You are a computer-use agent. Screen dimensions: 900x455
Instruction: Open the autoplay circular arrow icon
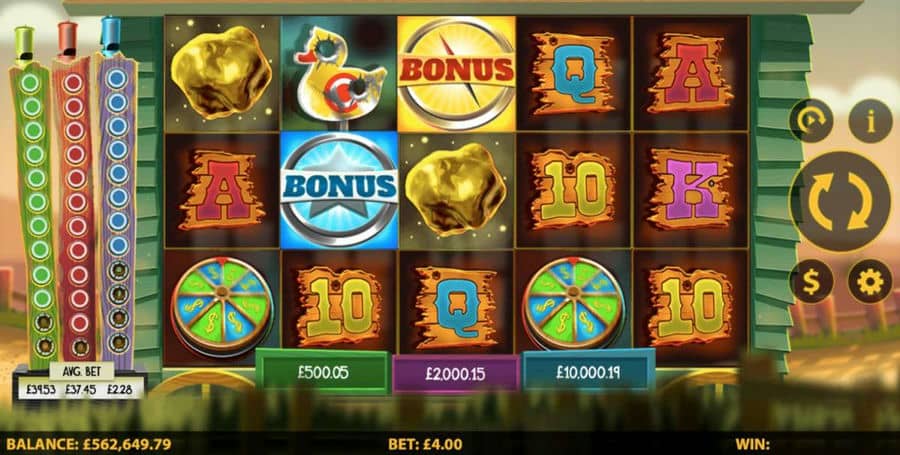click(810, 121)
